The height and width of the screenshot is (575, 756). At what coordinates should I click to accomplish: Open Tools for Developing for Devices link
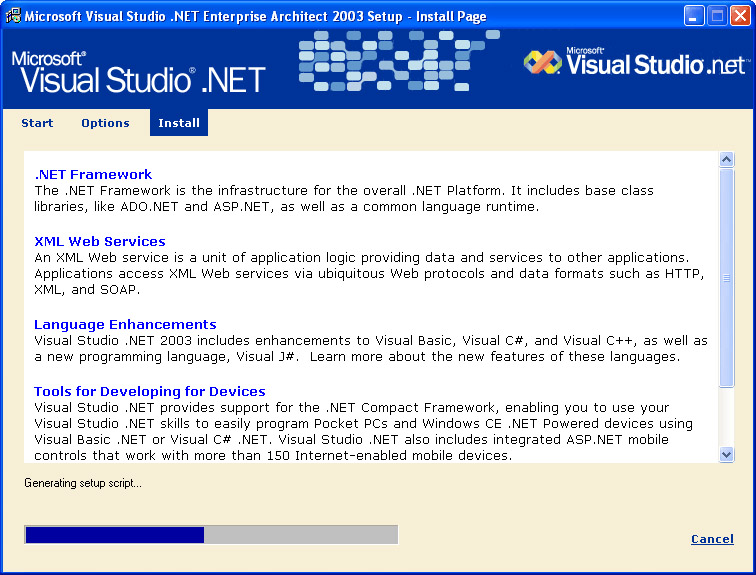tap(149, 391)
